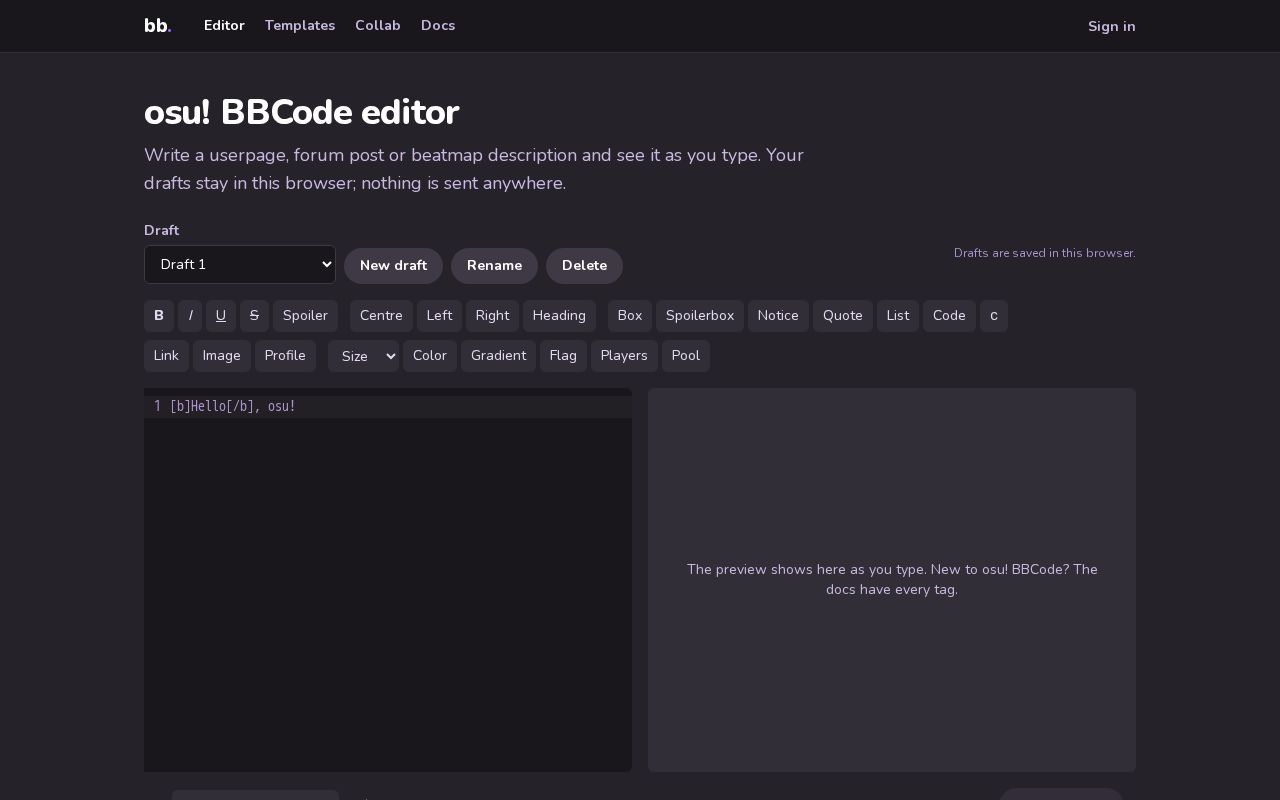Image resolution: width=1280 pixels, height=800 pixels.
Task: Insert a Link tag
Action: (x=166, y=356)
